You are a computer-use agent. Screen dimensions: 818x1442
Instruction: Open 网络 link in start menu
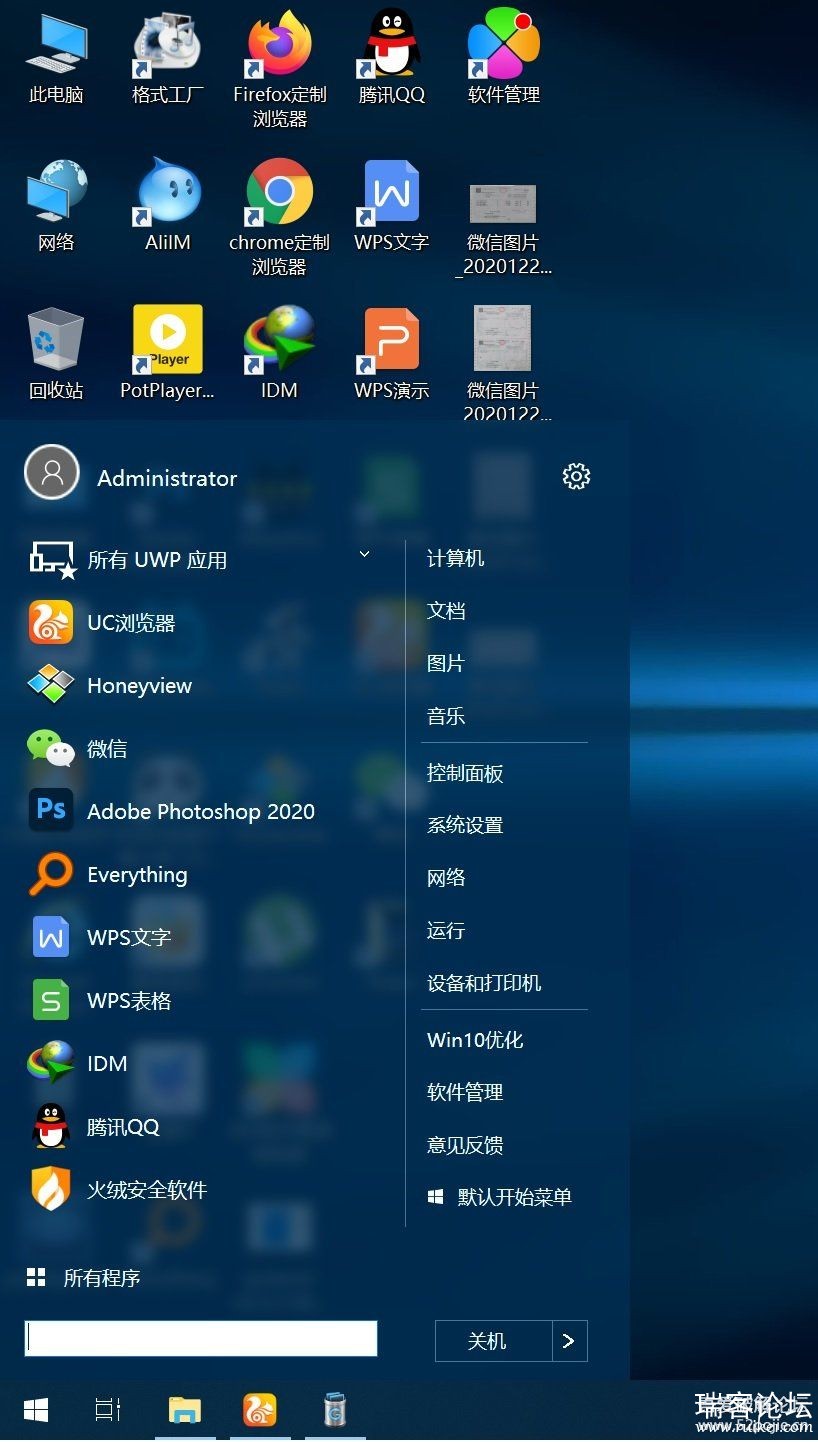[446, 878]
